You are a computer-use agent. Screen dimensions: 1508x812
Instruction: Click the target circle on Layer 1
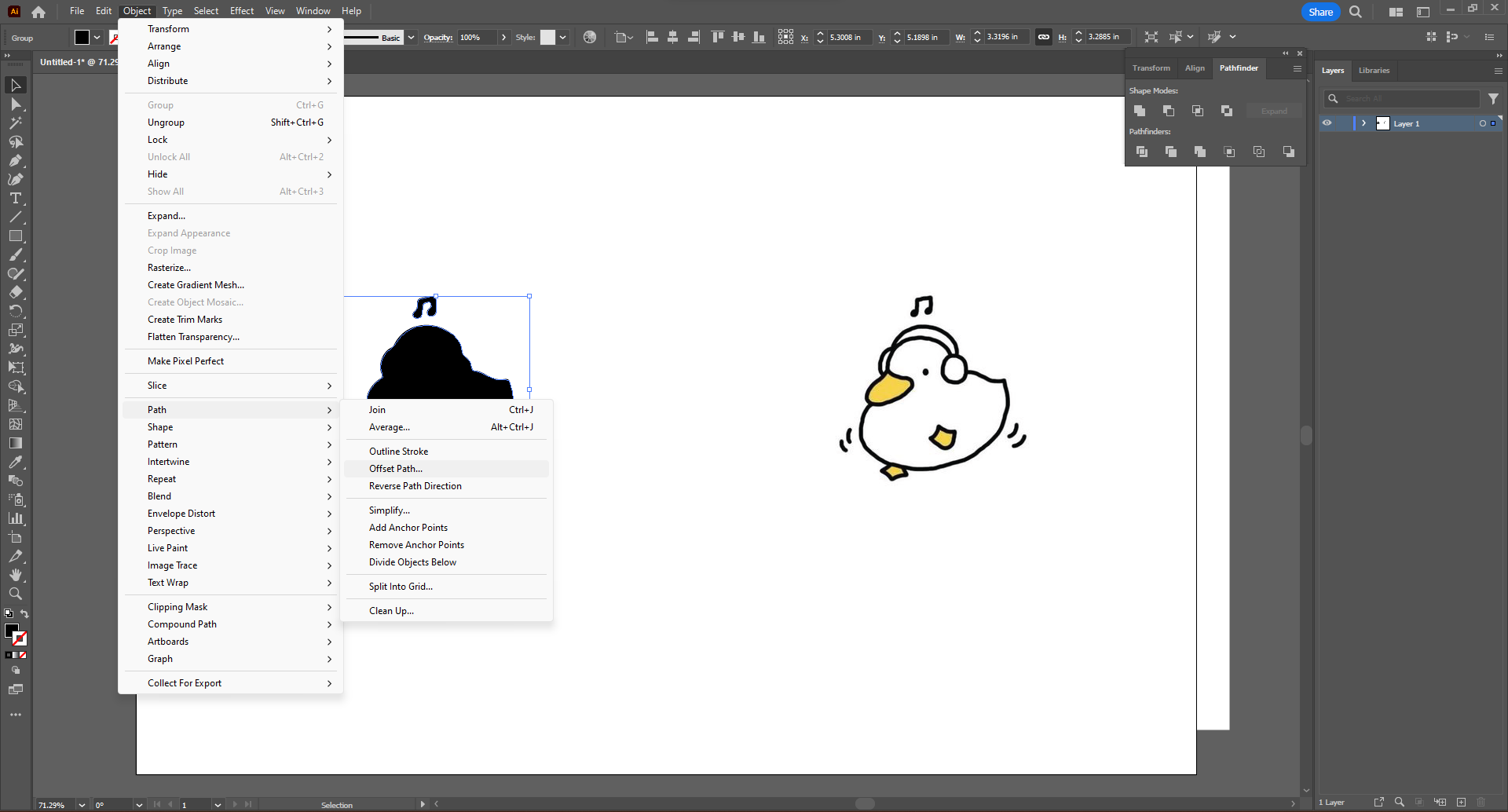[x=1484, y=123]
